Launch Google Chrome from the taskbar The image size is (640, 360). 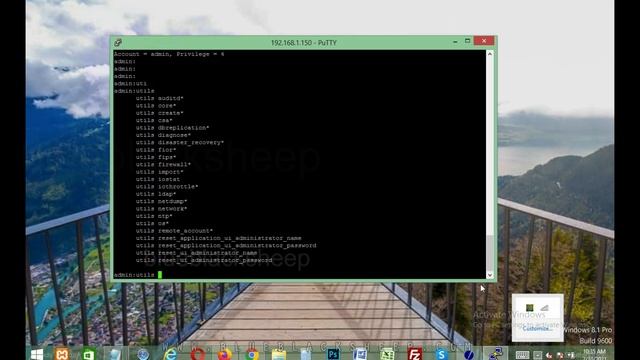click(252, 354)
